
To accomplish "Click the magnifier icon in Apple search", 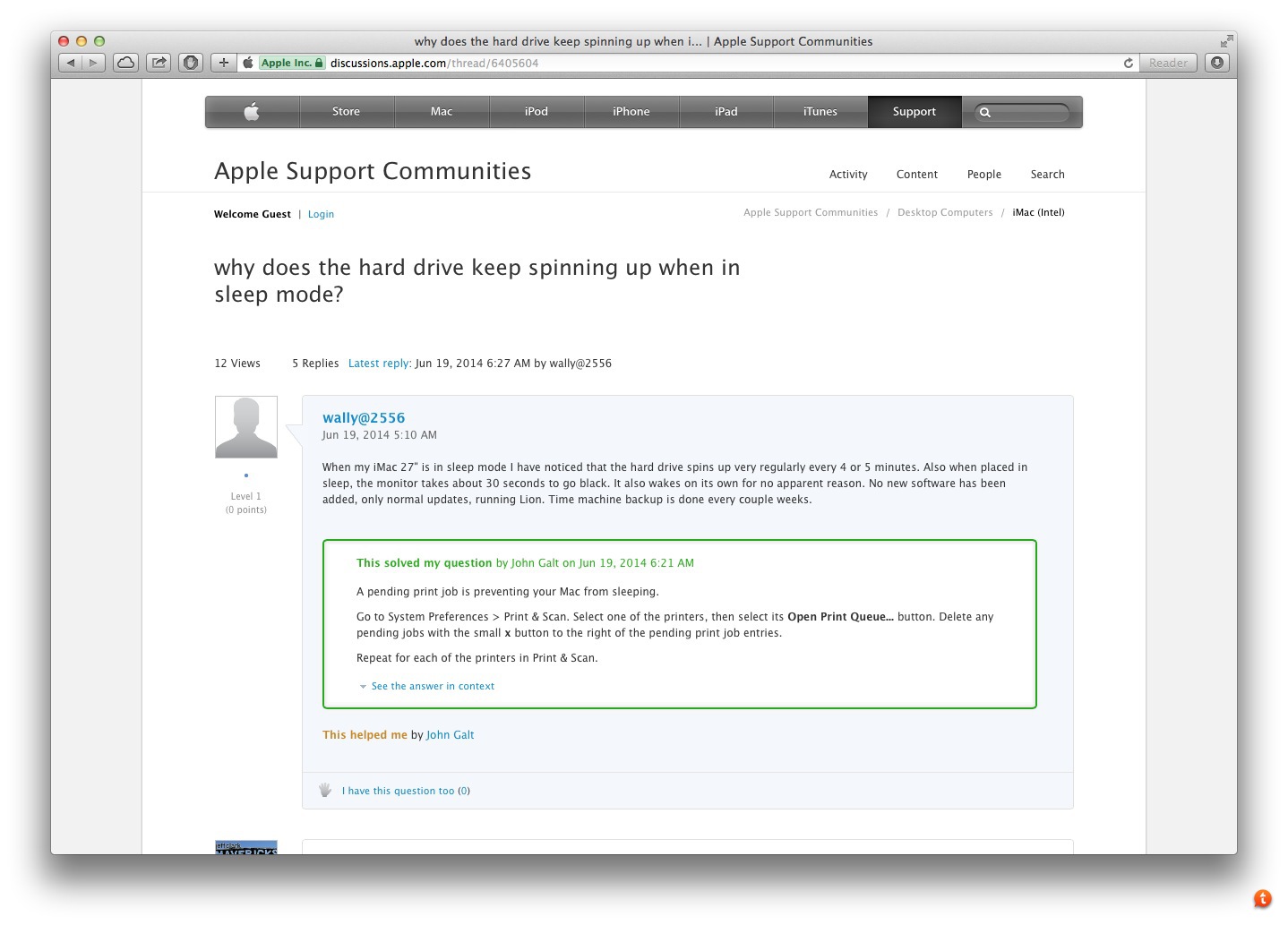I will pos(985,112).
